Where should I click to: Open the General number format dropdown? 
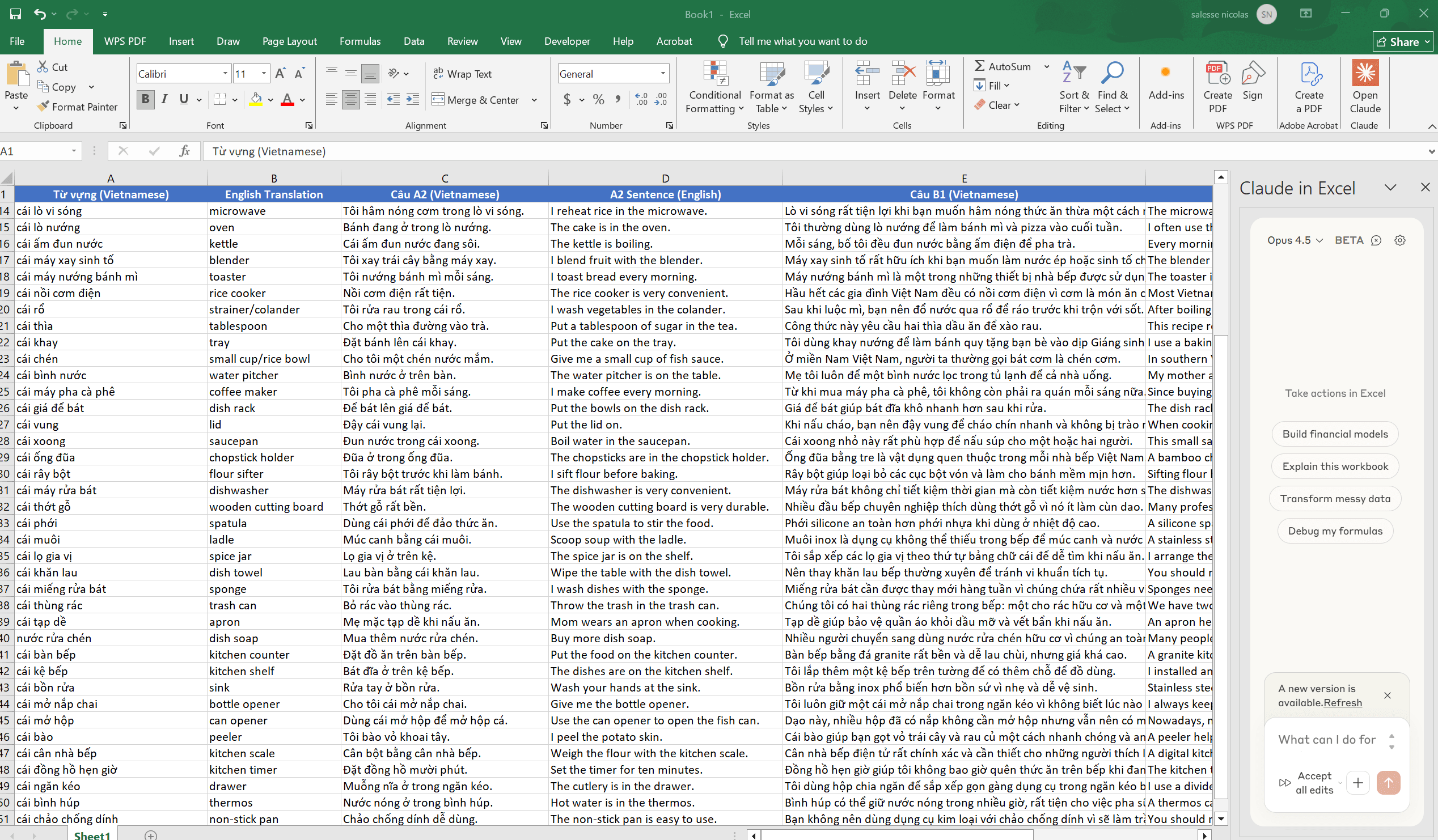click(x=662, y=74)
